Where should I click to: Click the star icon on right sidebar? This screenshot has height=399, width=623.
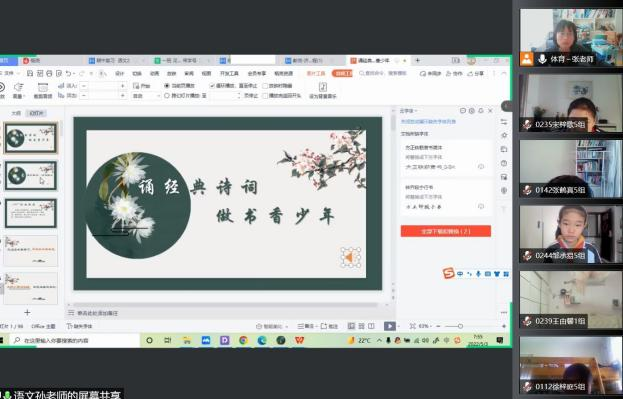click(504, 136)
